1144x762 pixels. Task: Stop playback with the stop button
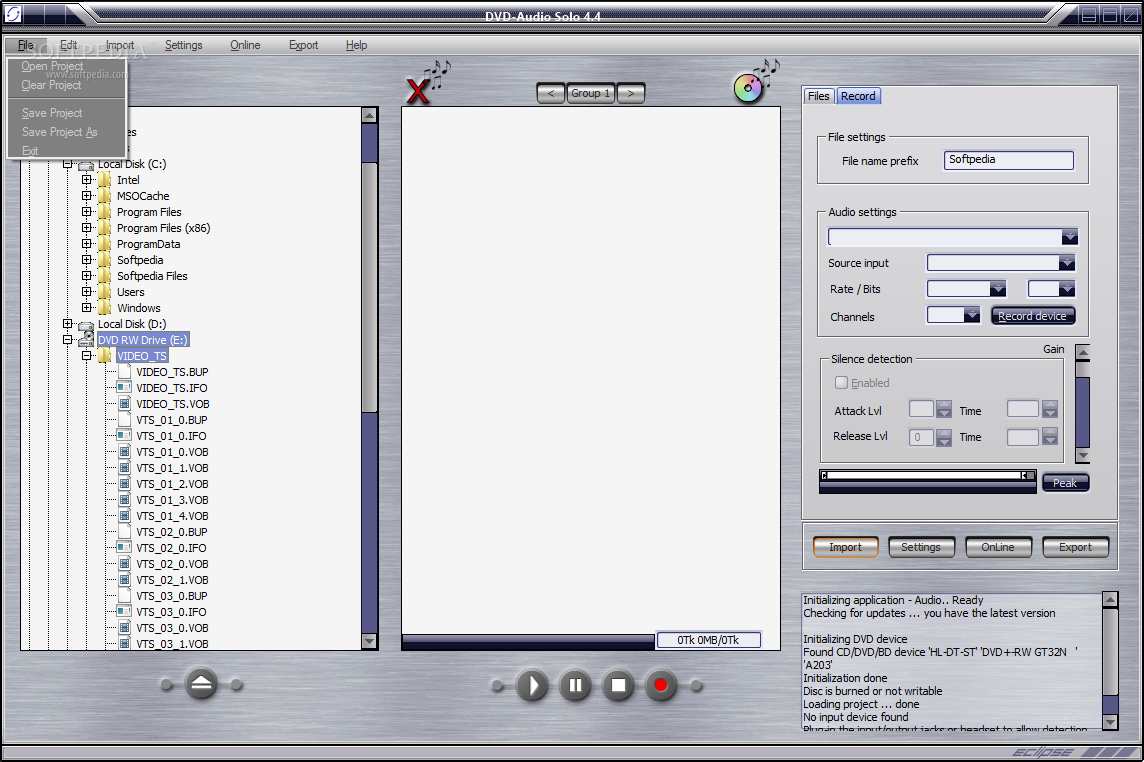point(619,685)
